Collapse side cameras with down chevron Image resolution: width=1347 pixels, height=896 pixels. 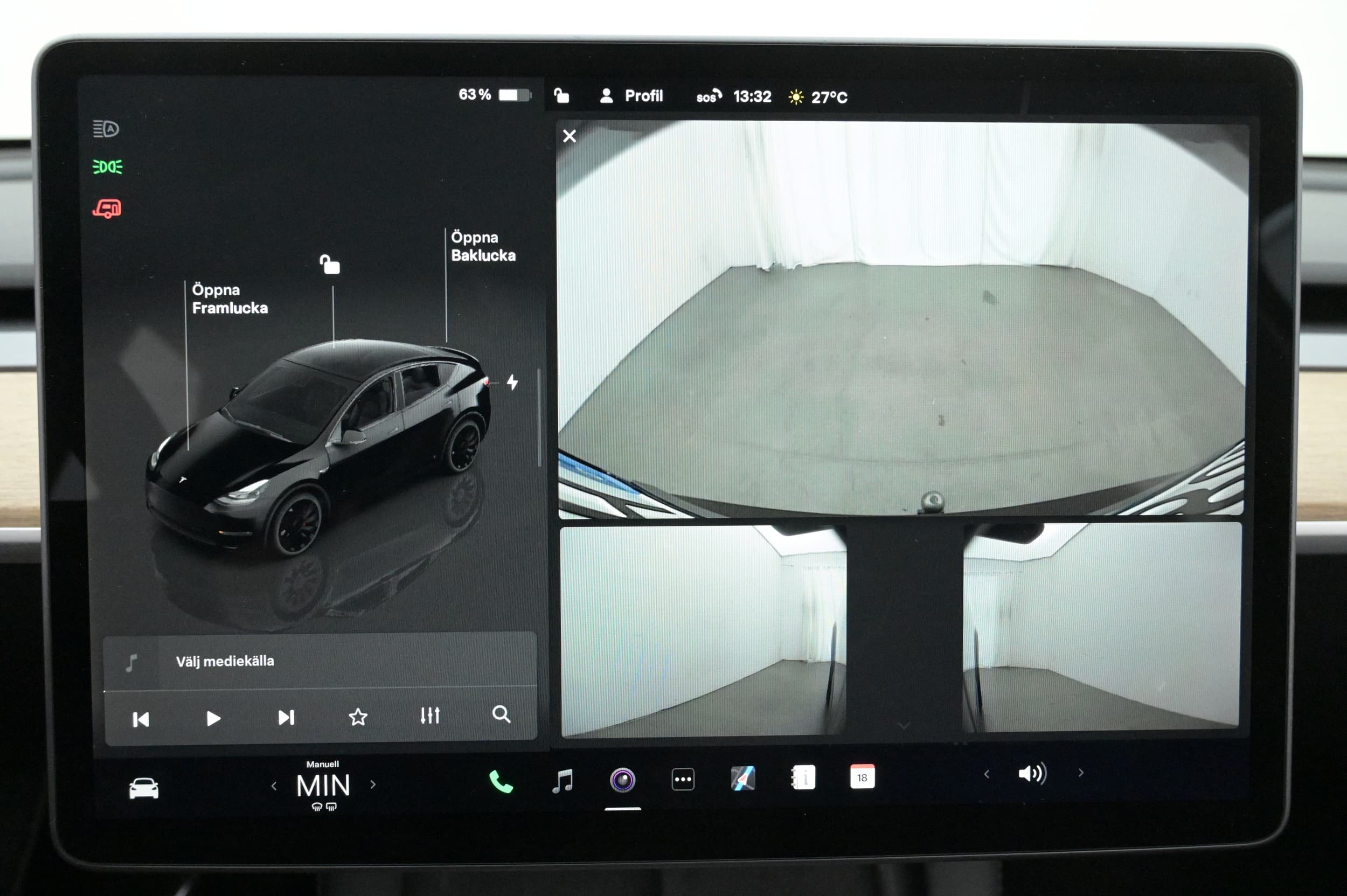[904, 726]
